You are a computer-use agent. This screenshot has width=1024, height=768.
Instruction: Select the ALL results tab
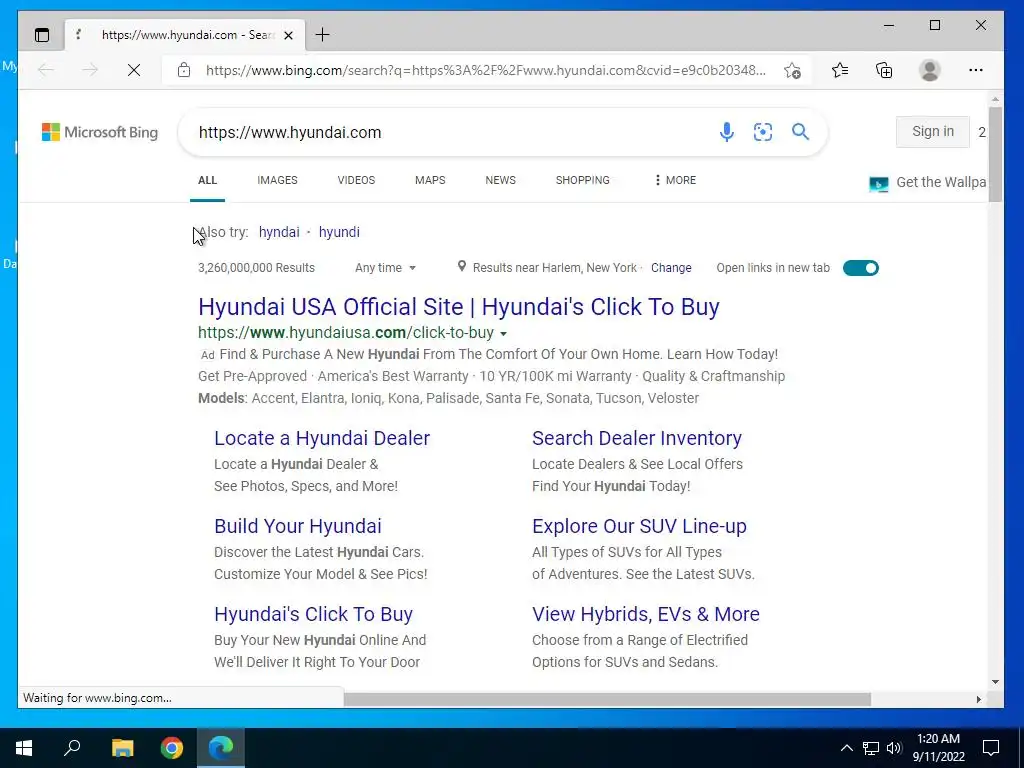[207, 180]
